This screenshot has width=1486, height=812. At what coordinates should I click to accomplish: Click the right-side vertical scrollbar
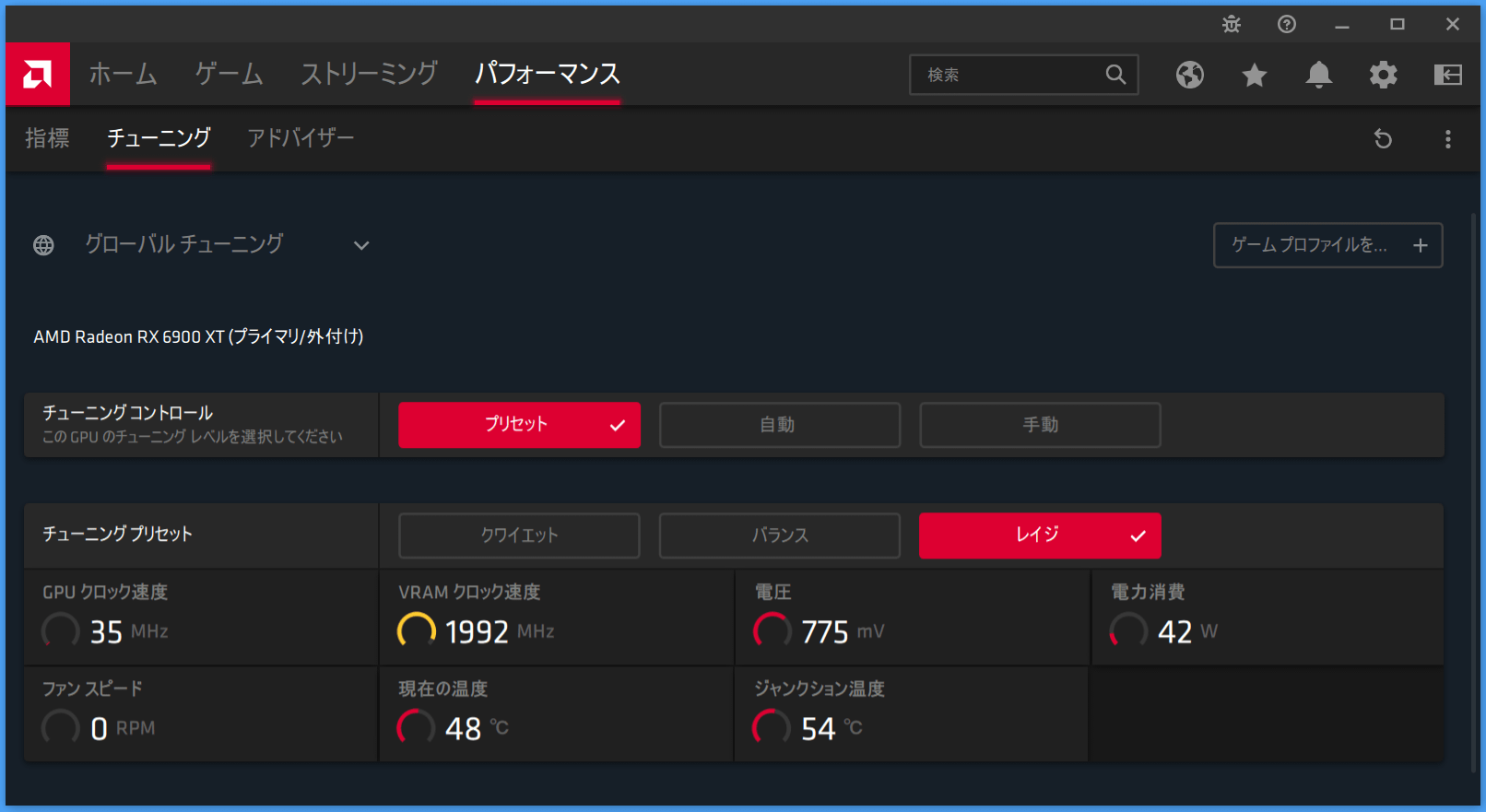1475,493
